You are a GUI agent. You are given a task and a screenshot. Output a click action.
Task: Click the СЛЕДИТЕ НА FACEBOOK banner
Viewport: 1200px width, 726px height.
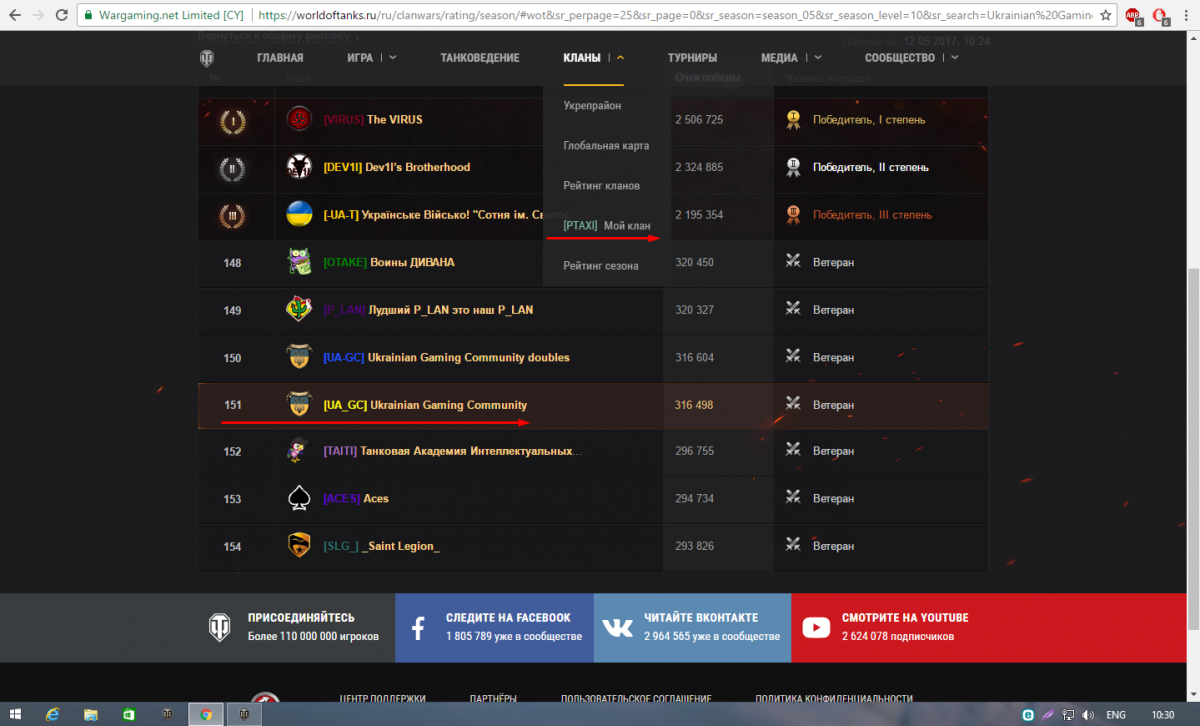point(494,627)
